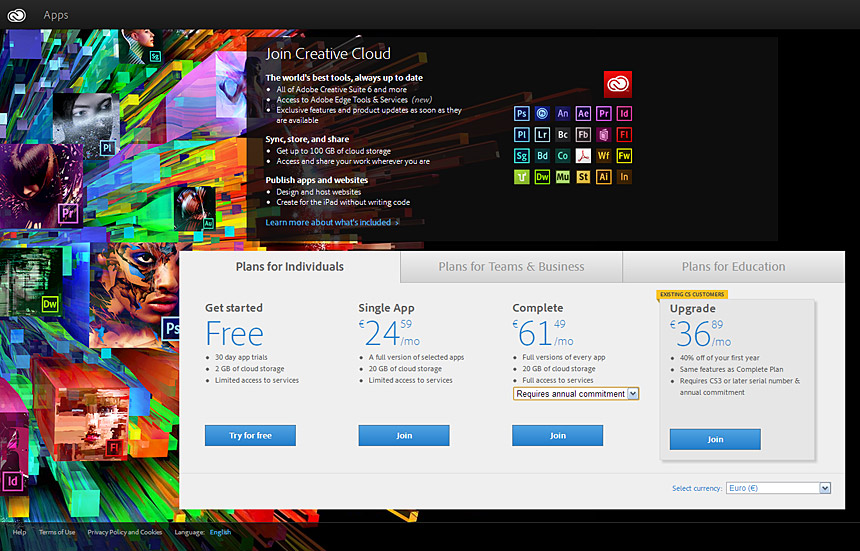The height and width of the screenshot is (551, 860).
Task: Select the Premiere Pro (Pr) icon
Action: (x=604, y=114)
